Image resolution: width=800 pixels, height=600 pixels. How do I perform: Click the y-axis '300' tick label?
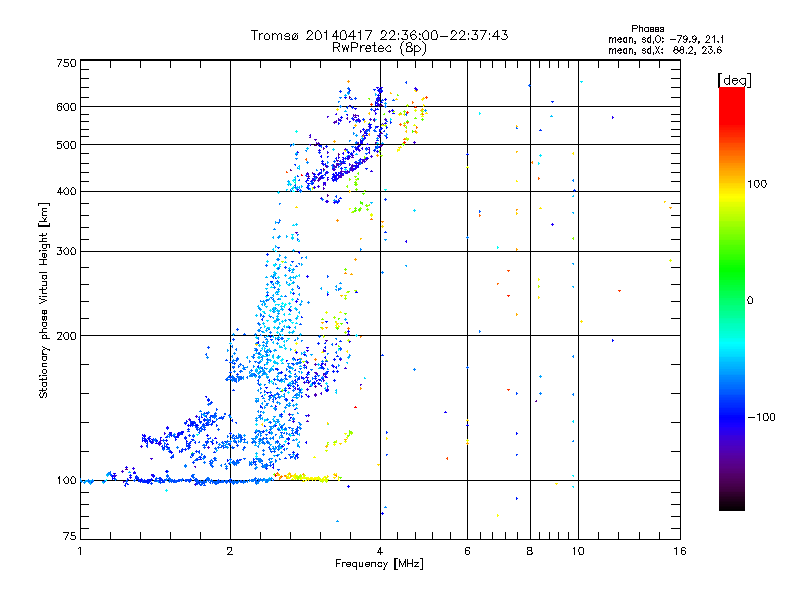tap(66, 251)
